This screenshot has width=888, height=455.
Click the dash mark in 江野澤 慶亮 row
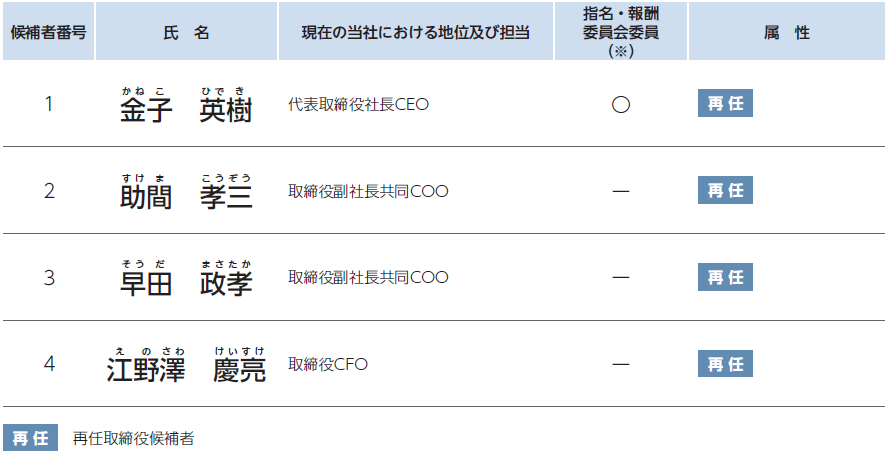click(x=621, y=364)
